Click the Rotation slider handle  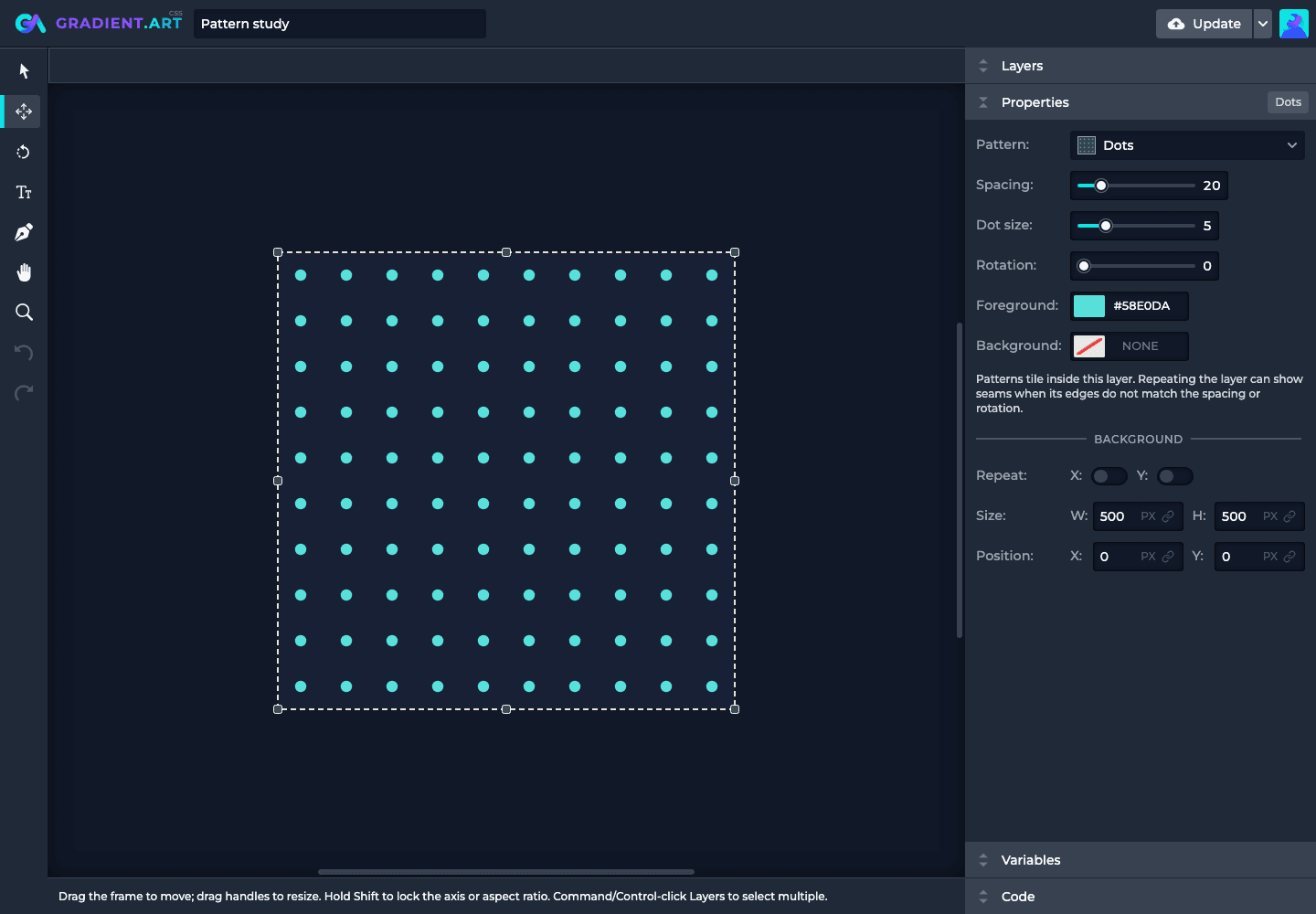(x=1084, y=266)
